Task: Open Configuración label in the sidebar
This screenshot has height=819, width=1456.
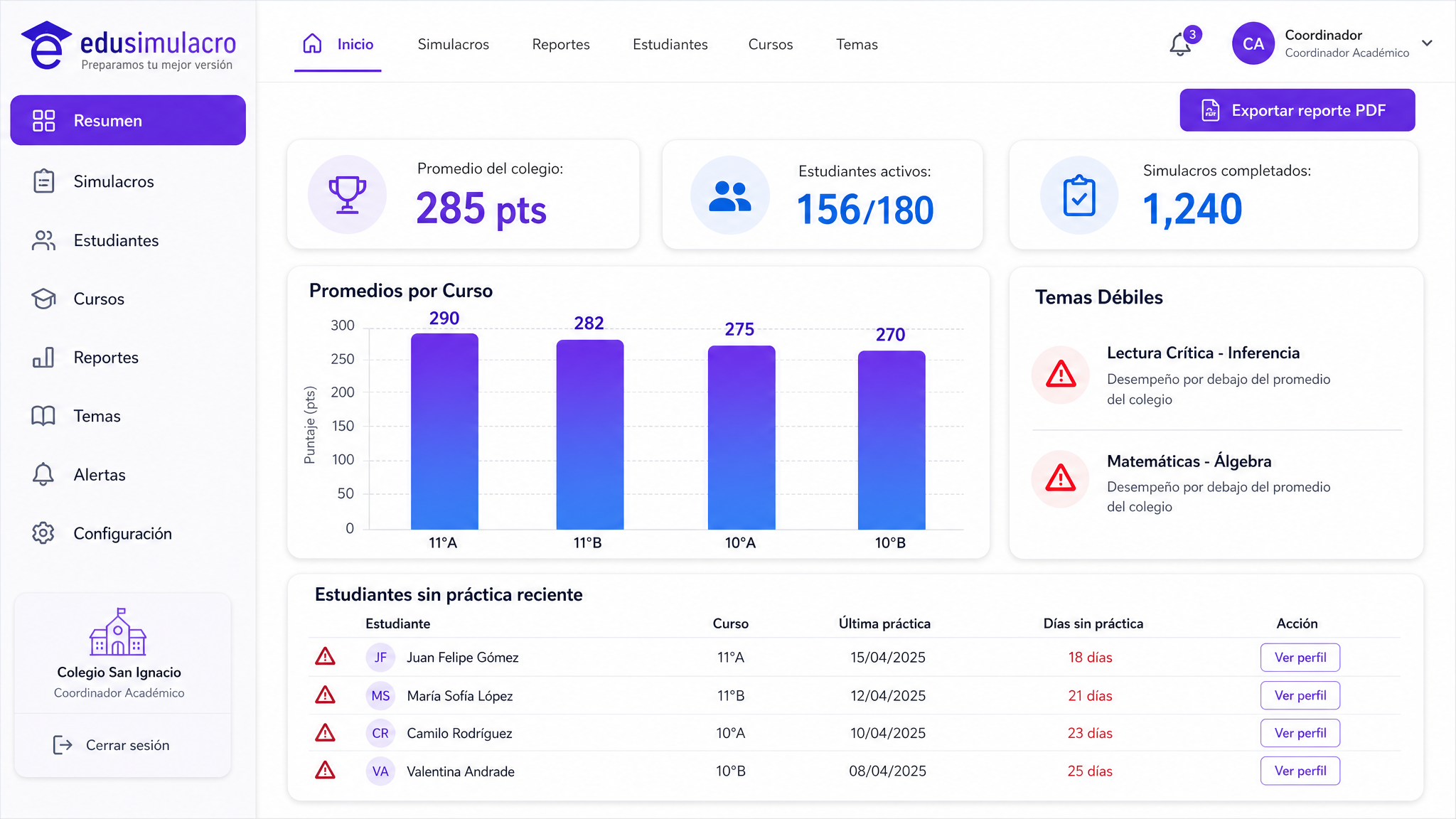Action: (x=123, y=533)
